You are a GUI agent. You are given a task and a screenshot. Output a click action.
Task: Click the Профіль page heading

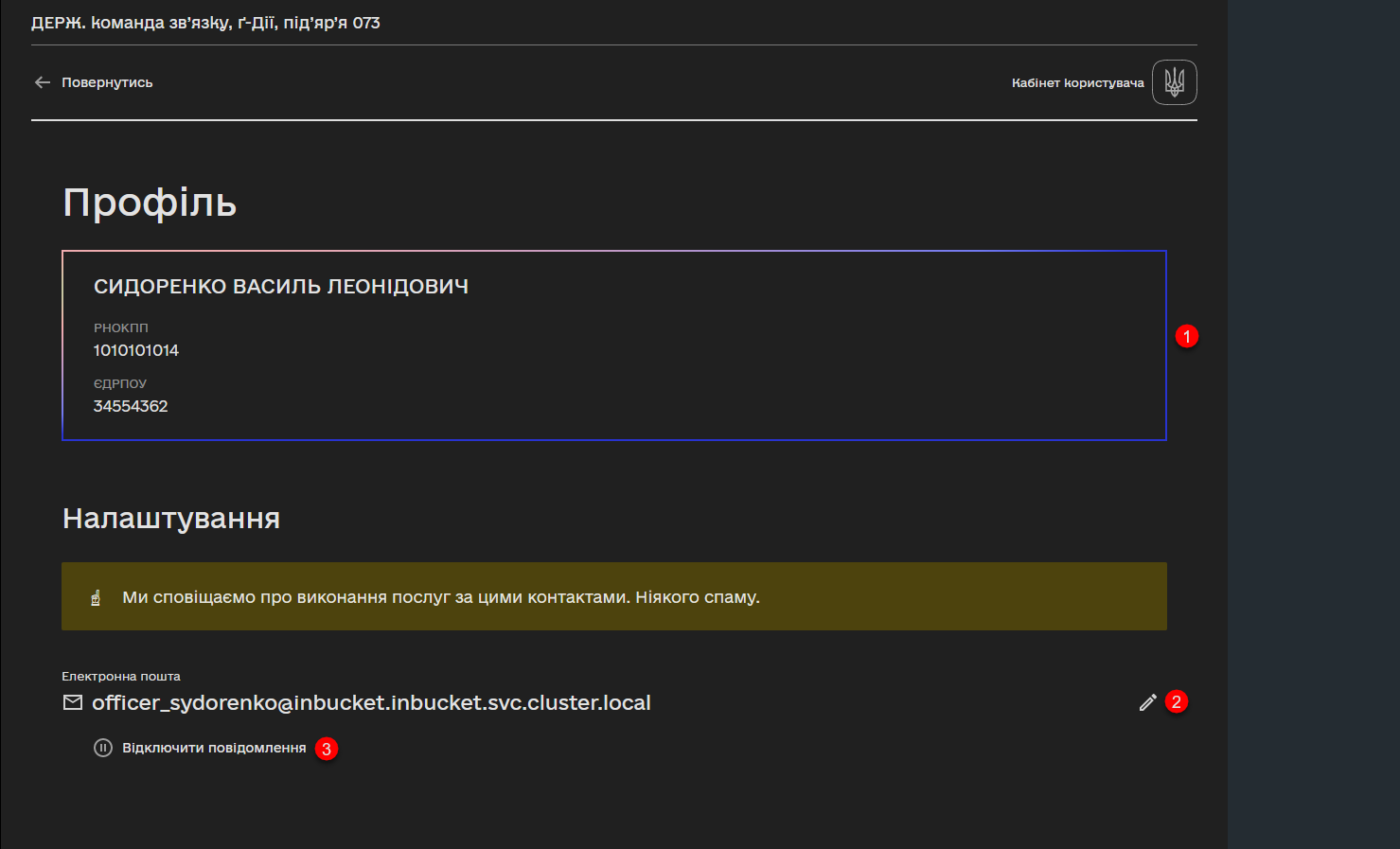(150, 203)
